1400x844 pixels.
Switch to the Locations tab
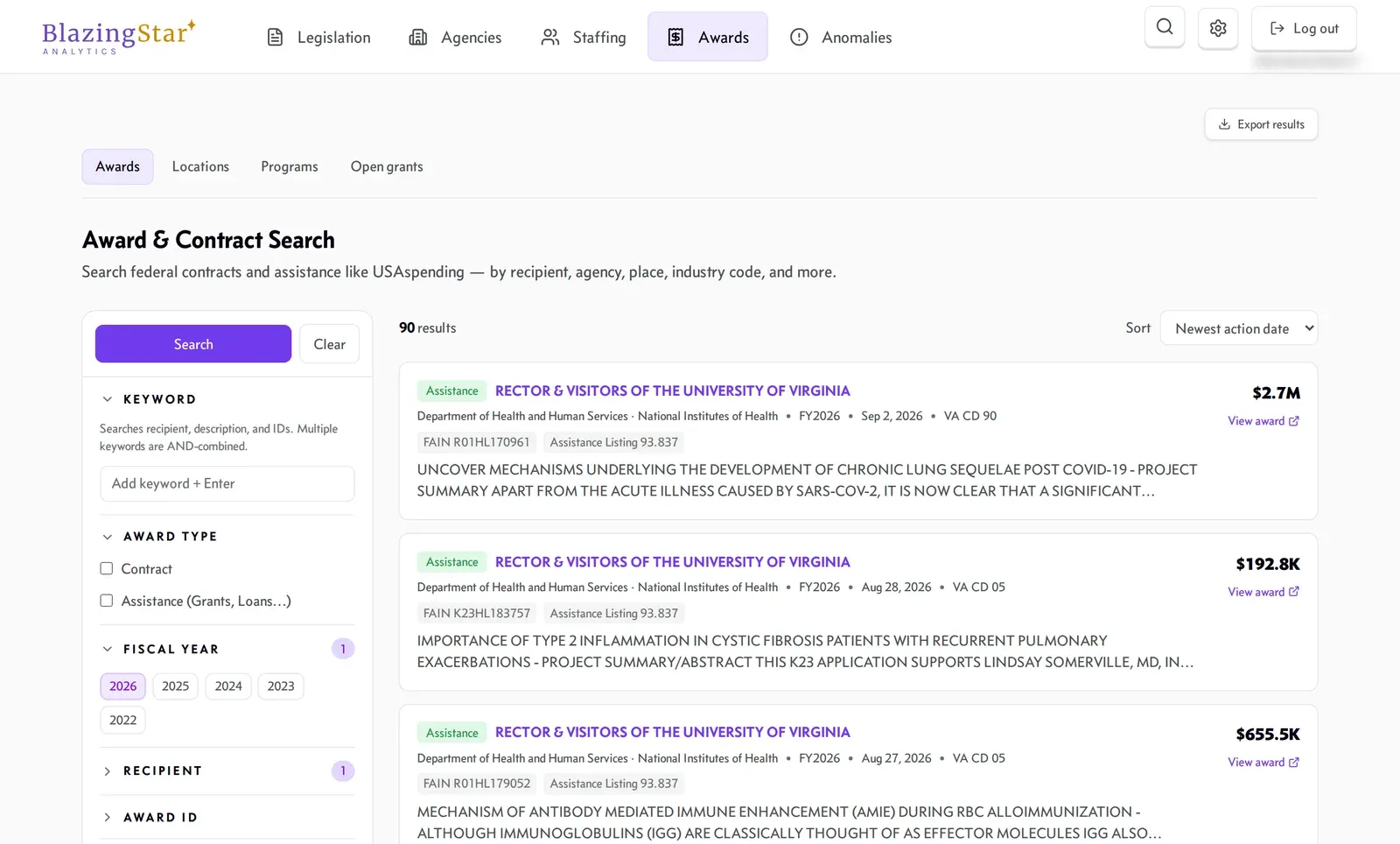(x=200, y=166)
